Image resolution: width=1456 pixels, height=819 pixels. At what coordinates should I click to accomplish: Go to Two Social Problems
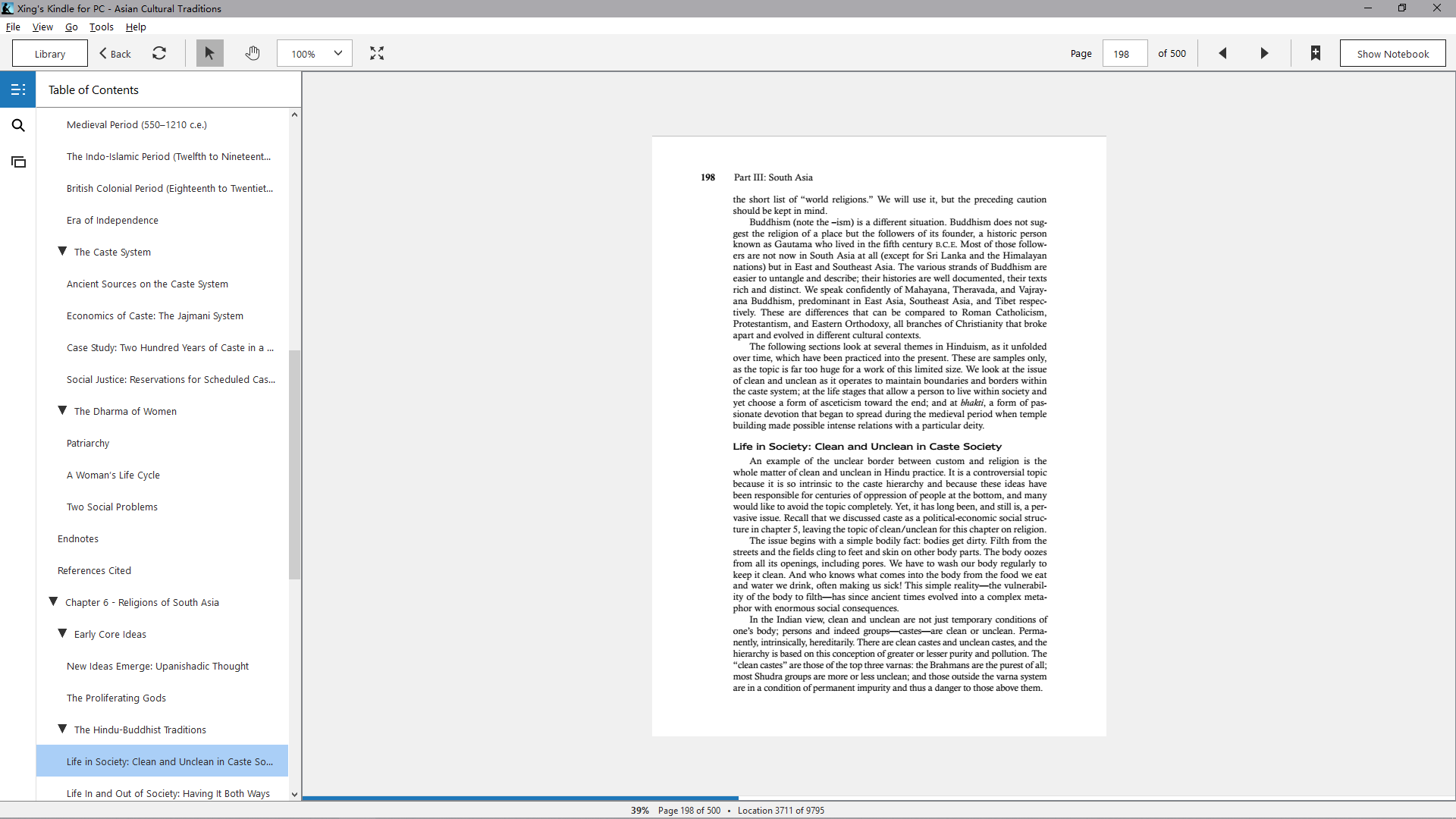coord(112,507)
